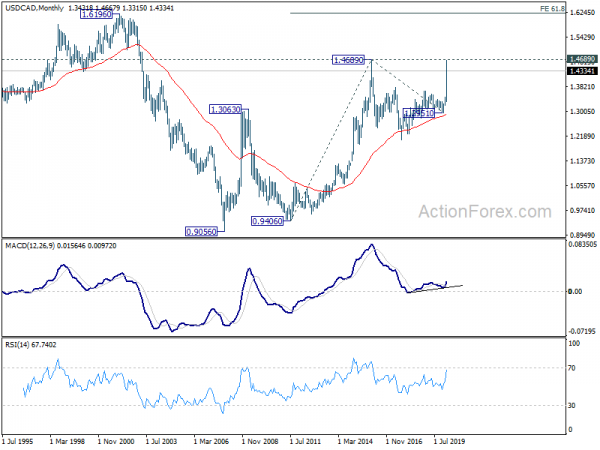Click the 1.38210 price axis value
600x450 pixels.
[582, 87]
